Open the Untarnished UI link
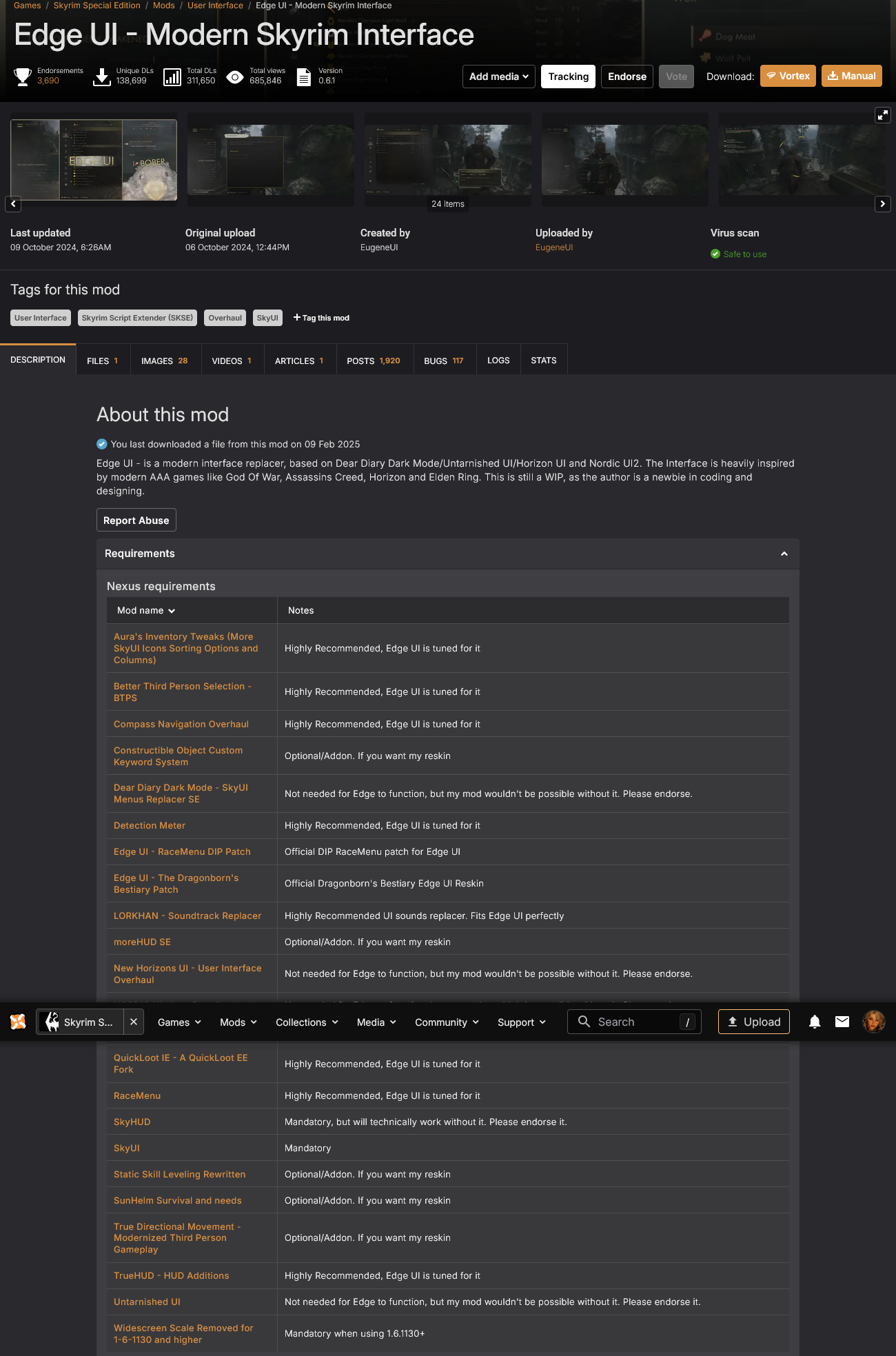 pos(147,1302)
